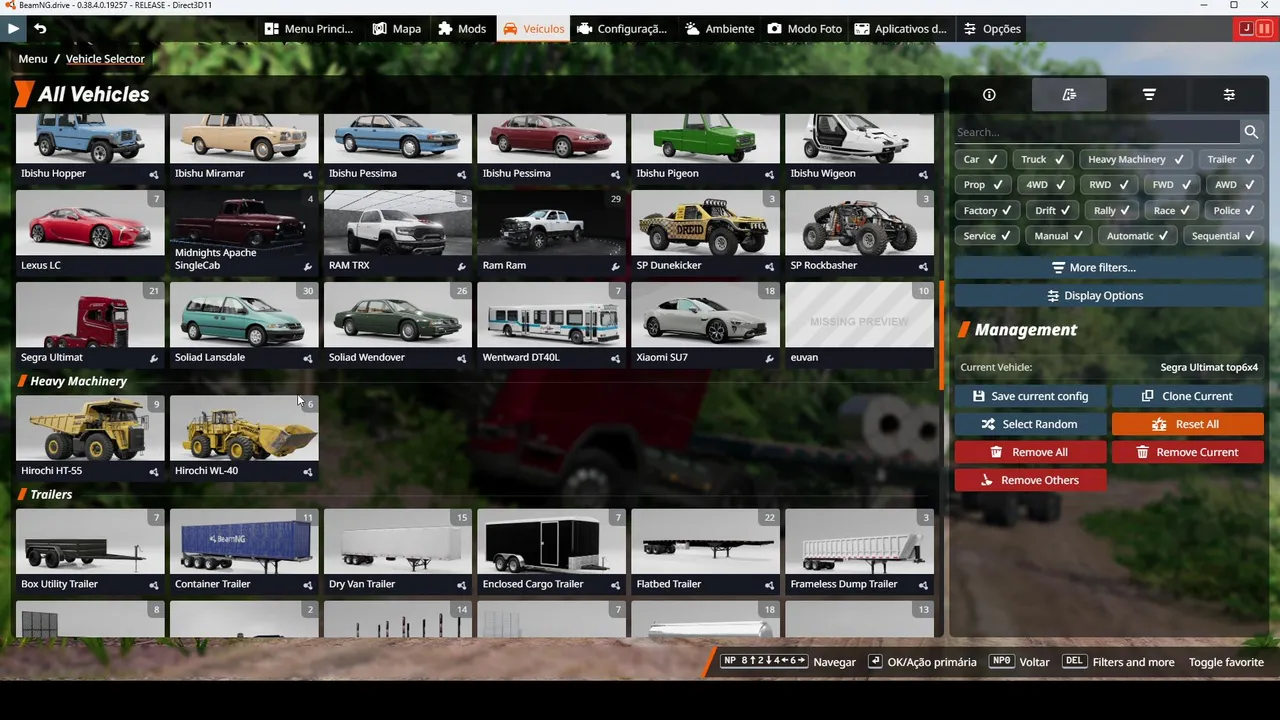Click Clone Current button
This screenshot has width=1280, height=720.
[1188, 396]
